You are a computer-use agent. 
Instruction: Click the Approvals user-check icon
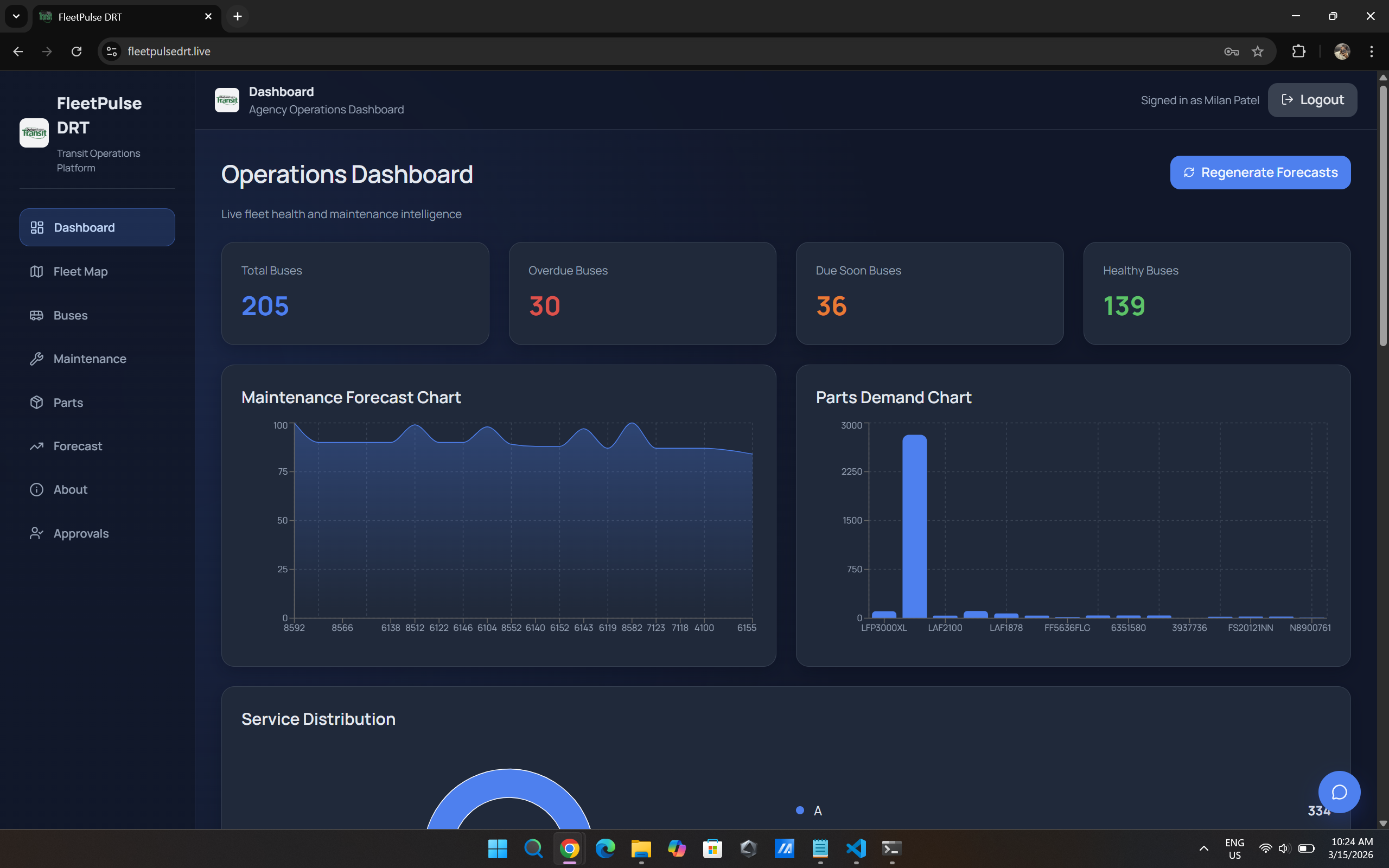[x=37, y=533]
